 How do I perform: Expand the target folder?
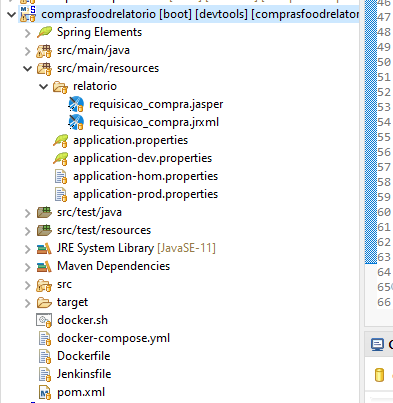pos(28,303)
